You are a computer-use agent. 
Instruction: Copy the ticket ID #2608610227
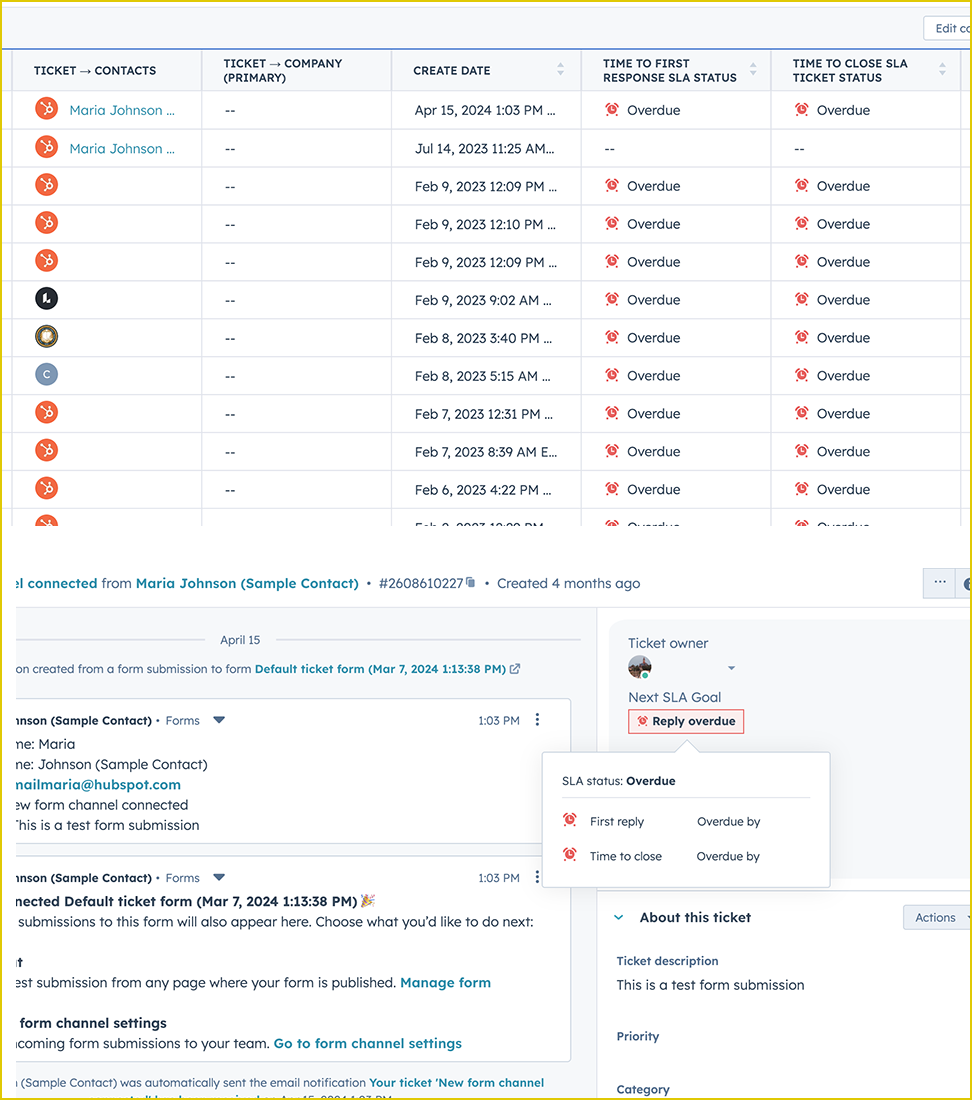(x=471, y=583)
